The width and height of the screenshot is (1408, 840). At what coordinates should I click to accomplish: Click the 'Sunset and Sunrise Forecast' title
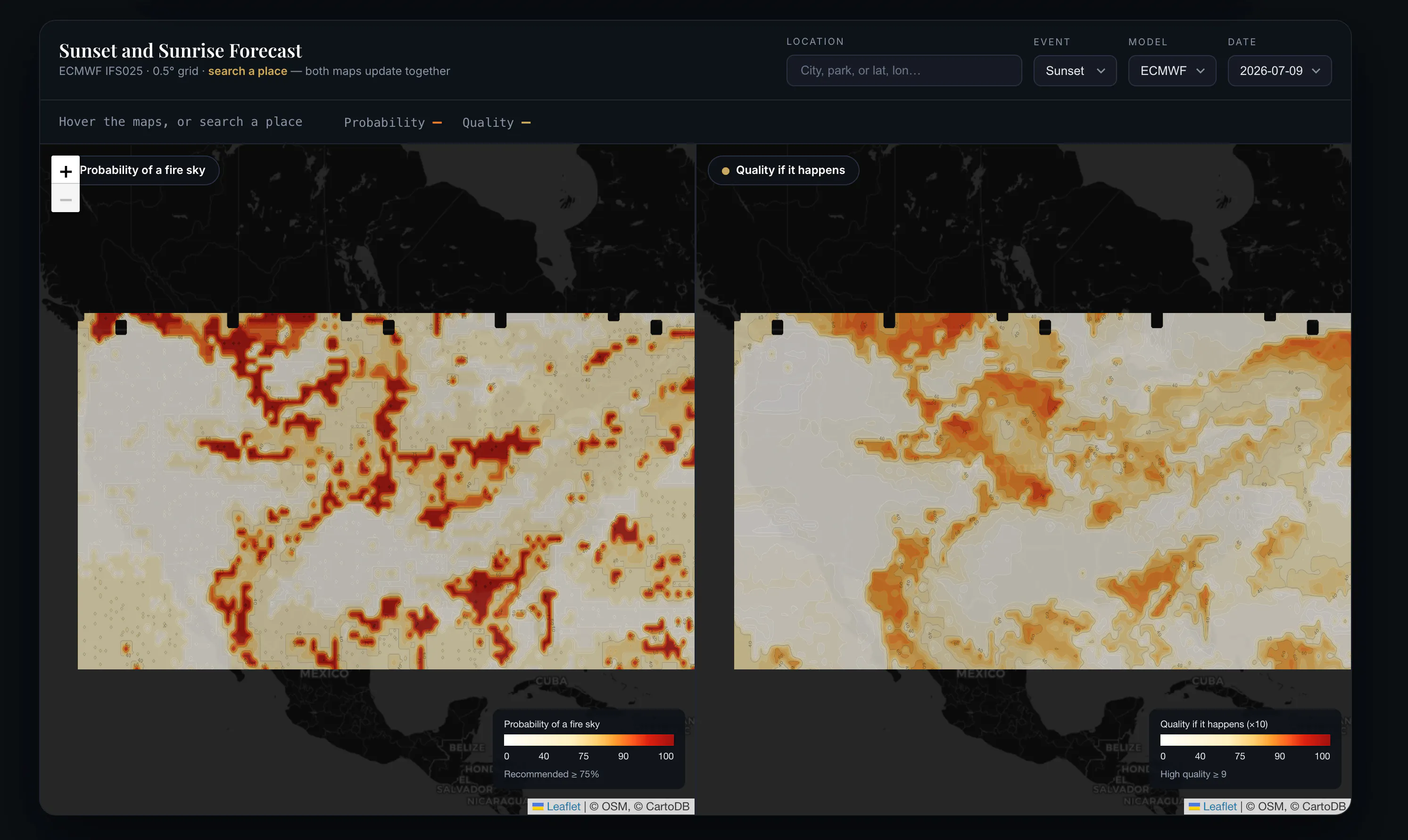click(181, 50)
